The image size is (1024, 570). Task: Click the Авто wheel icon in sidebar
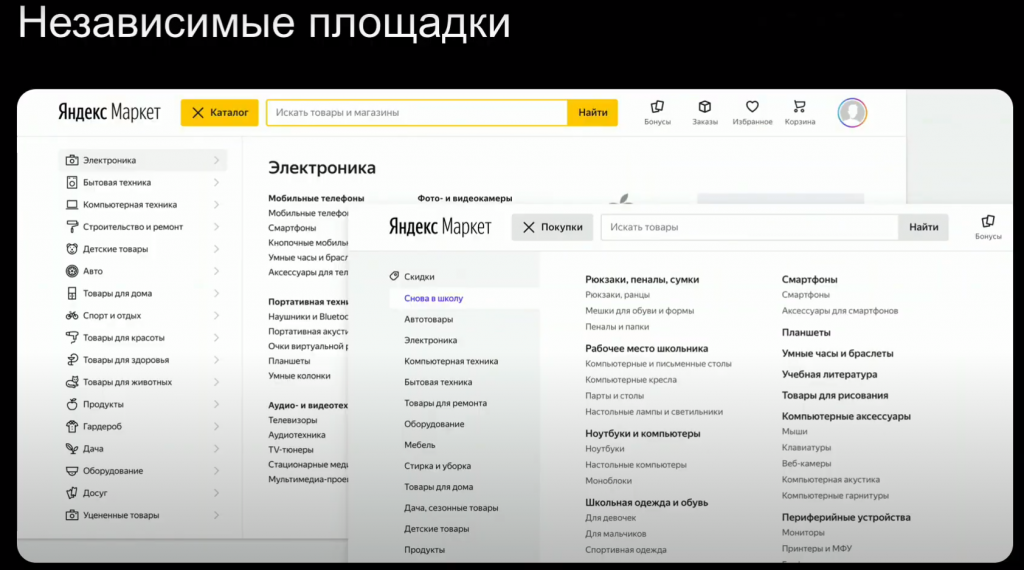pos(72,271)
